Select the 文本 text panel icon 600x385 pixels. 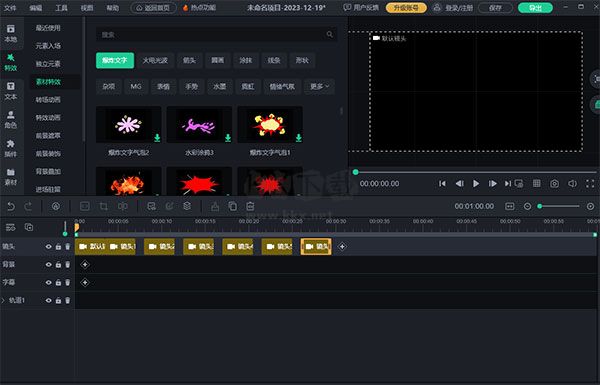pos(11,91)
